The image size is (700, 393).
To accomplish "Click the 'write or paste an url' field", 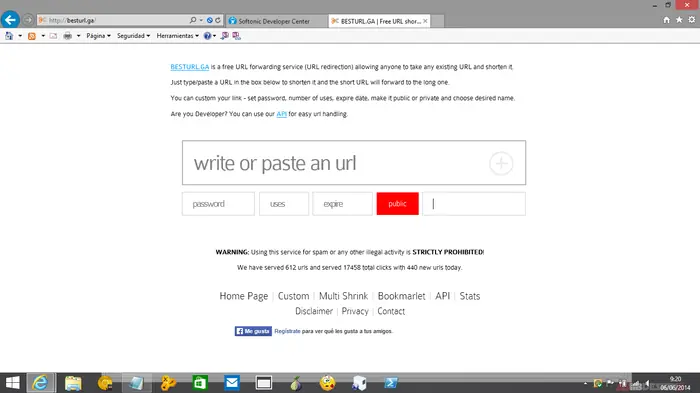I will [335, 163].
